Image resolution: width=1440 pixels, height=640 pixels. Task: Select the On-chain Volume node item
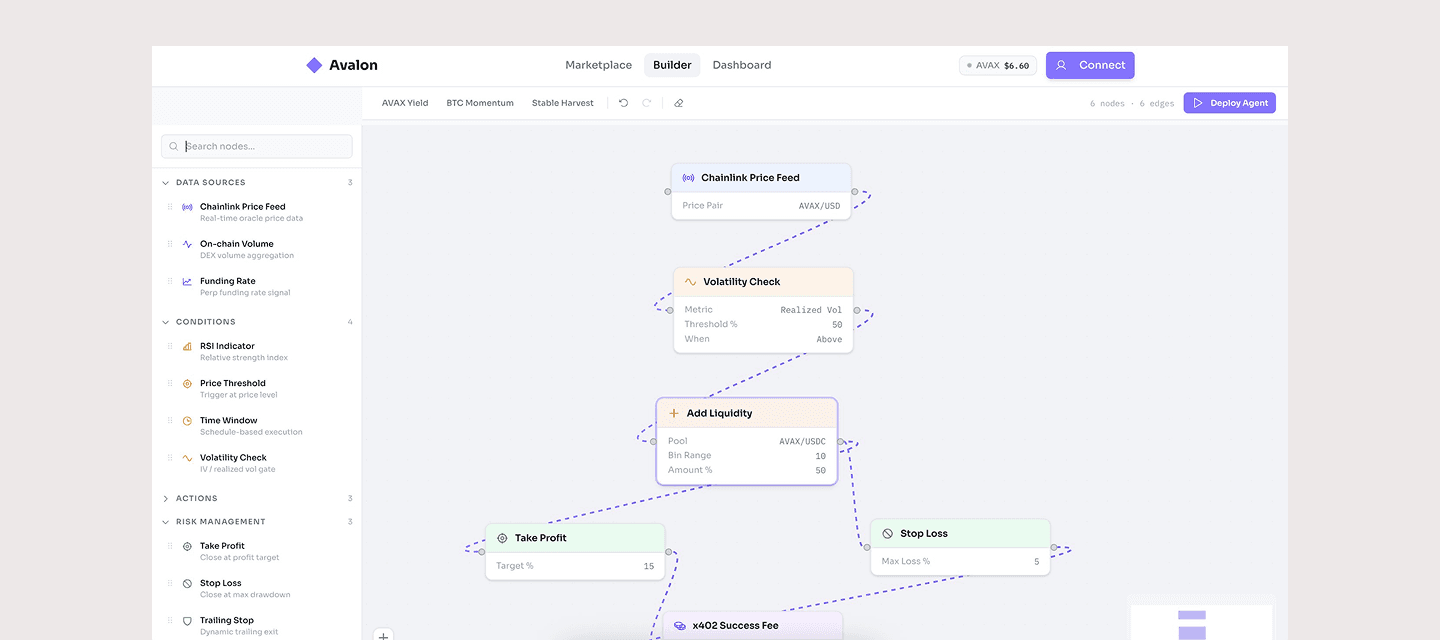coord(257,249)
